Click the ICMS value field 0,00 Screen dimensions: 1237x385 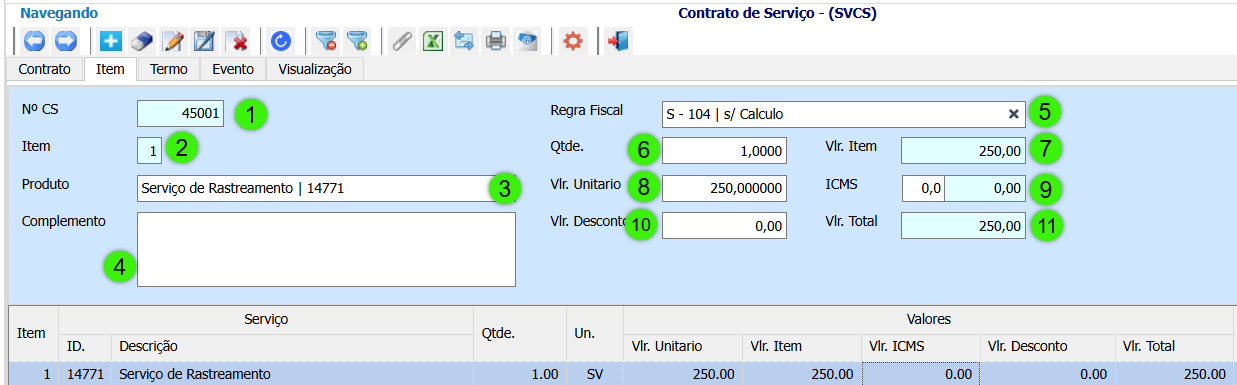pyautogui.click(x=985, y=188)
